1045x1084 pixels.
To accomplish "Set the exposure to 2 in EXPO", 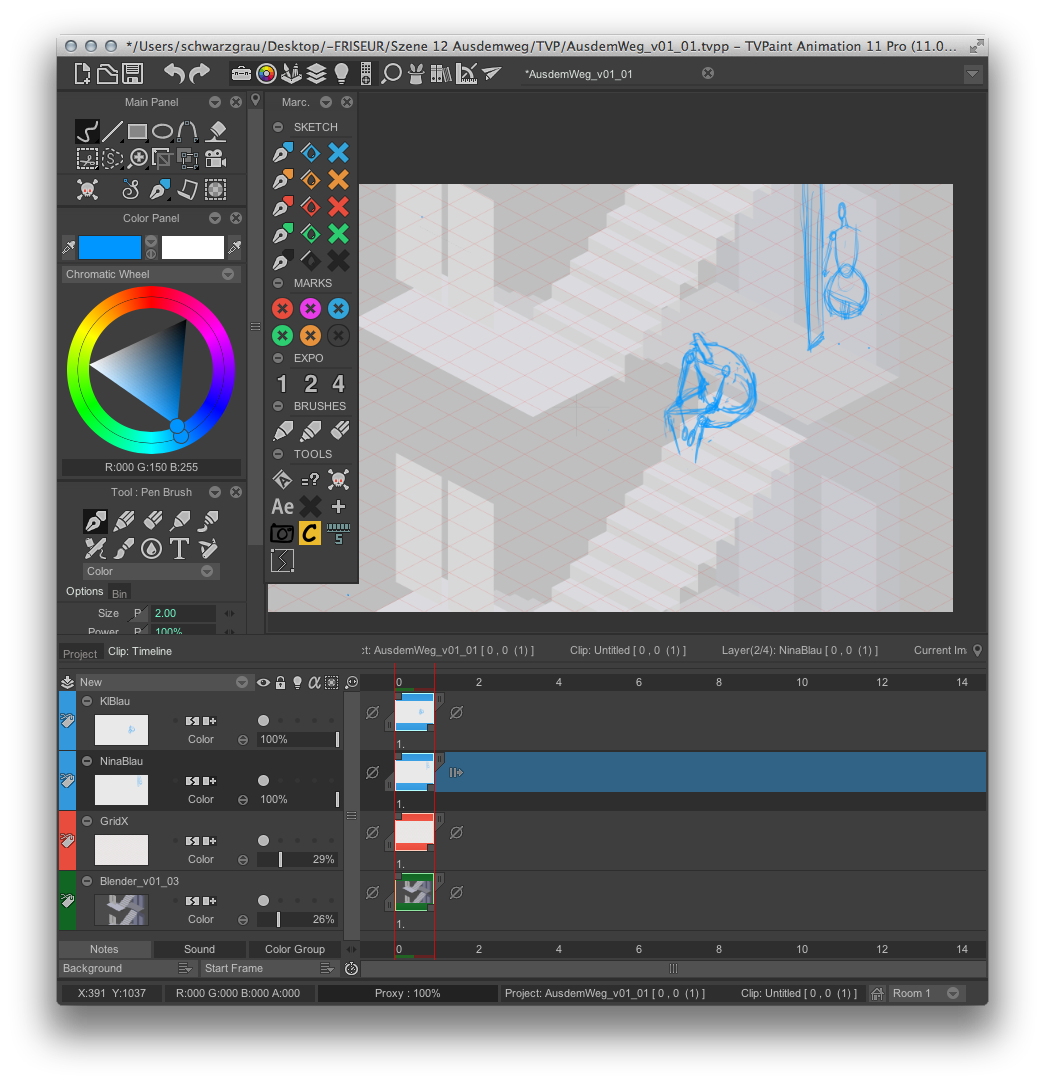I will pos(311,384).
